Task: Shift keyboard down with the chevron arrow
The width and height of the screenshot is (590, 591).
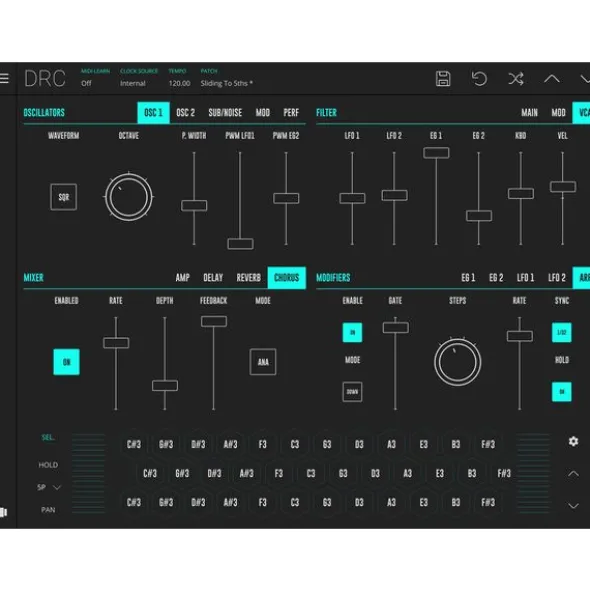Action: (573, 506)
